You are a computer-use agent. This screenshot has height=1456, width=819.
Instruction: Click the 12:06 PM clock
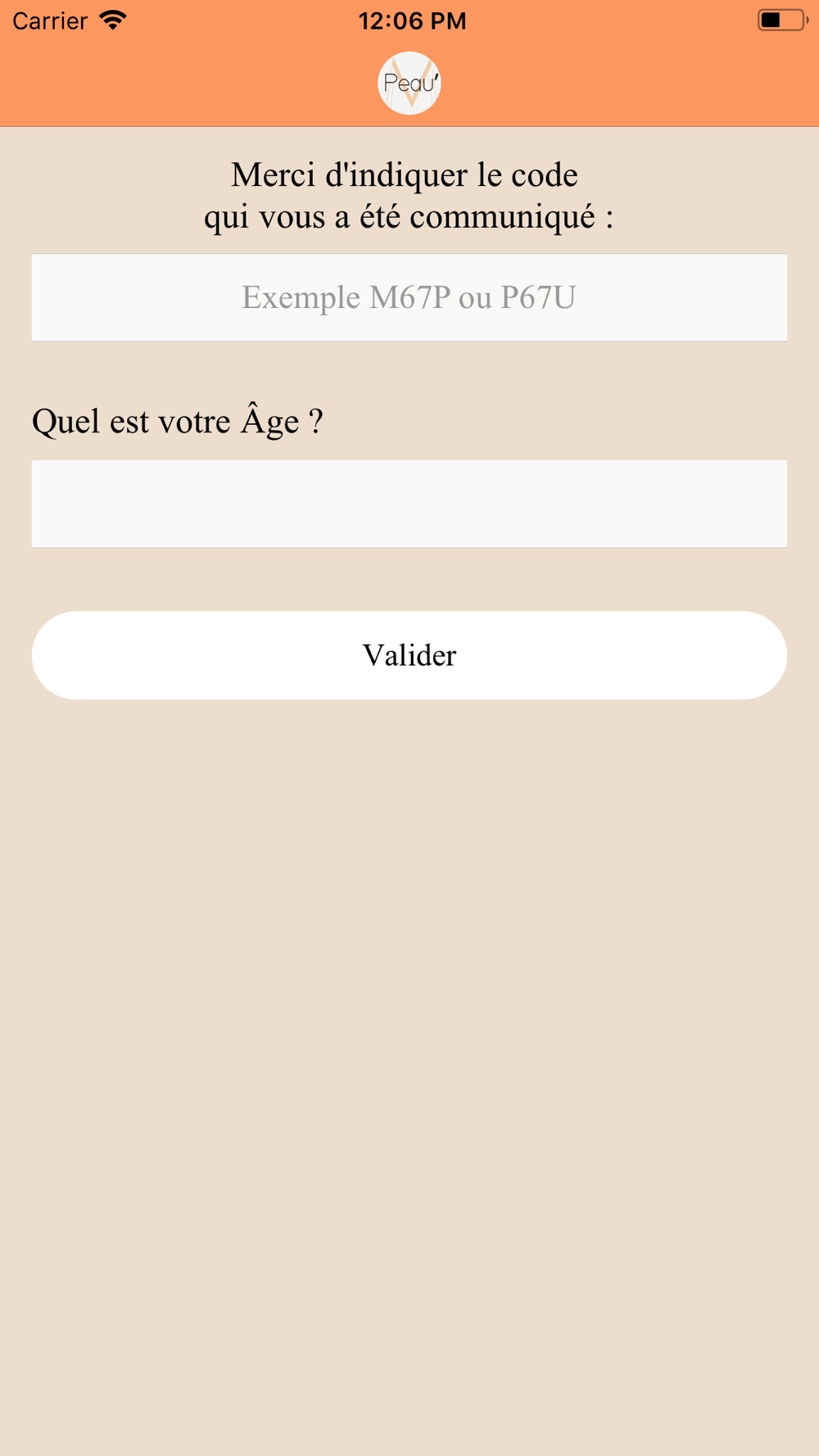coord(412,20)
